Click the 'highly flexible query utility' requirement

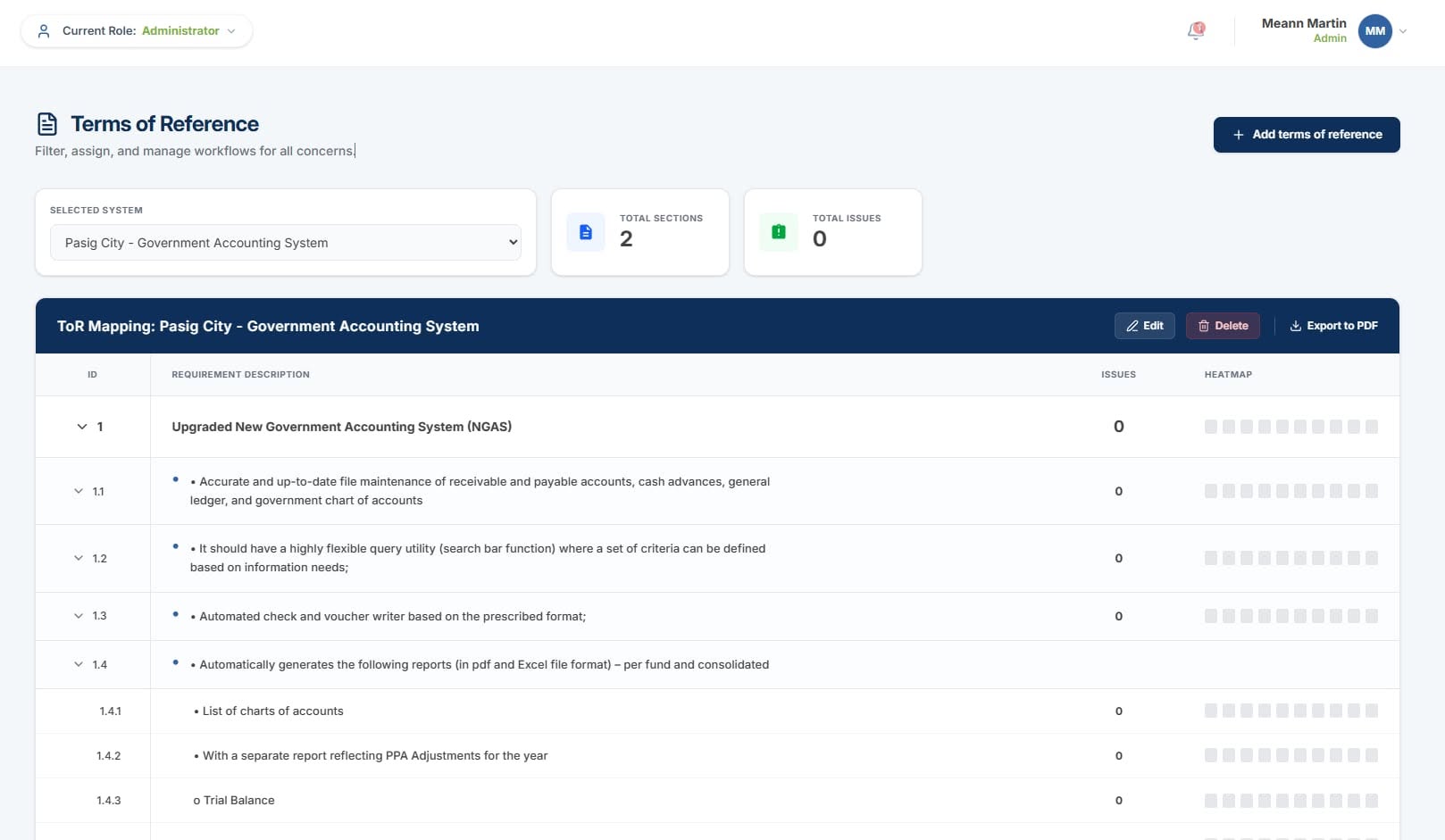pos(478,558)
